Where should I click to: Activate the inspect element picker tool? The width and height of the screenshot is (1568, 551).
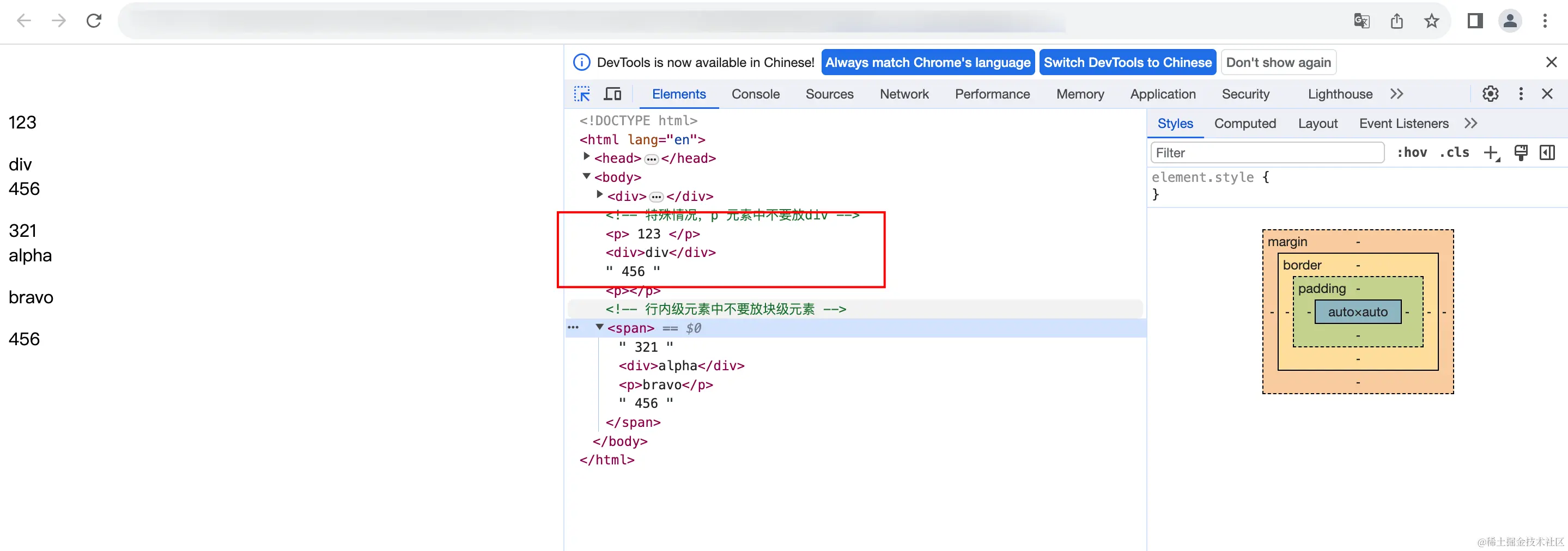[x=582, y=94]
